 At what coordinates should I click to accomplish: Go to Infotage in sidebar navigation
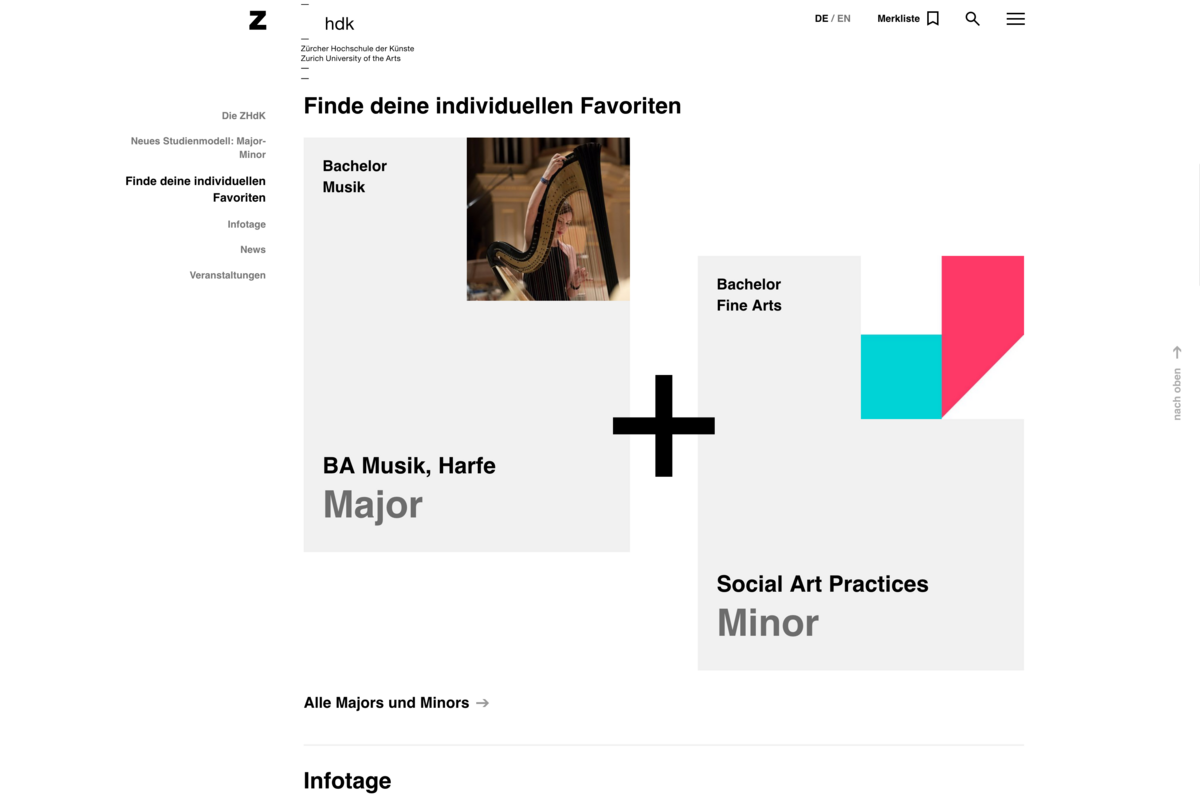tap(247, 225)
